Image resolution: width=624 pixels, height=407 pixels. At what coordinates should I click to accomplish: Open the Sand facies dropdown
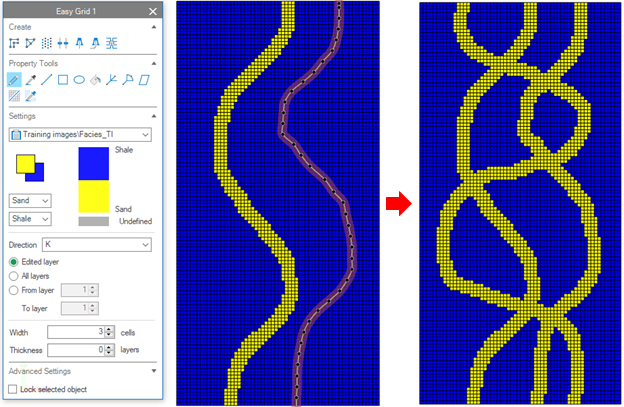[29, 201]
